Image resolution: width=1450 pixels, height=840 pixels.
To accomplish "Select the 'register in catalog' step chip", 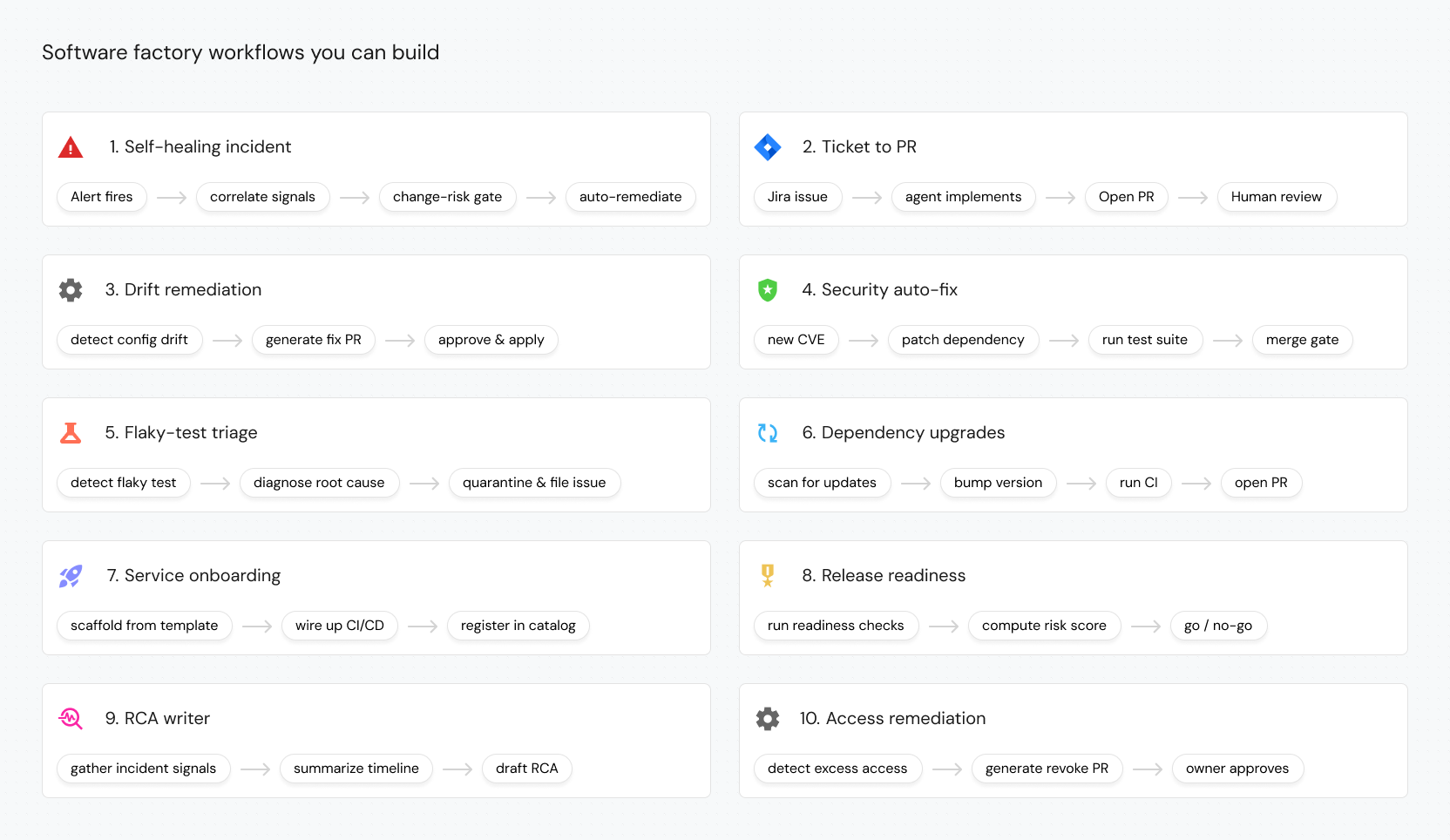I will [x=518, y=626].
